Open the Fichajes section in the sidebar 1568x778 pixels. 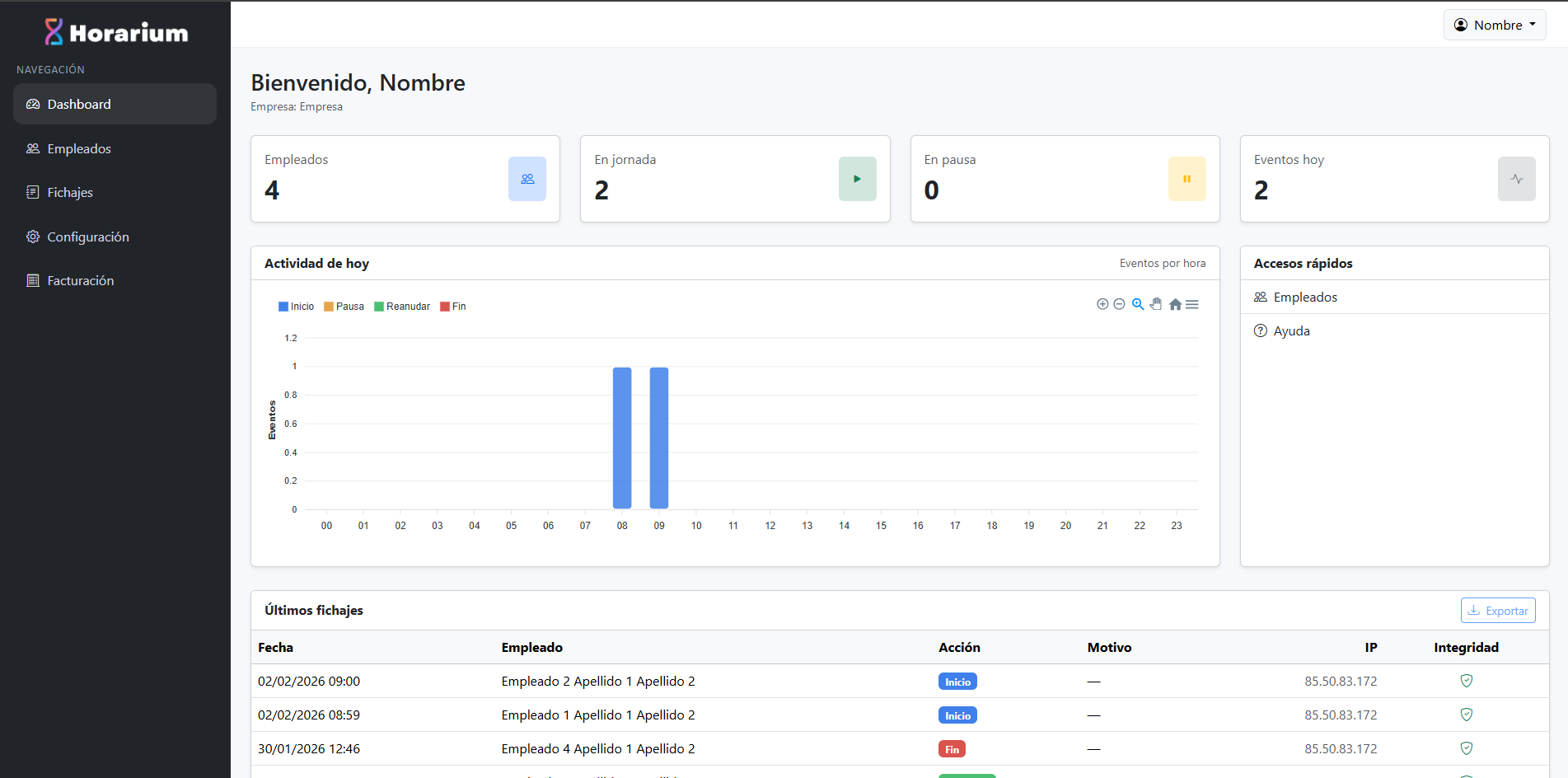click(x=69, y=192)
